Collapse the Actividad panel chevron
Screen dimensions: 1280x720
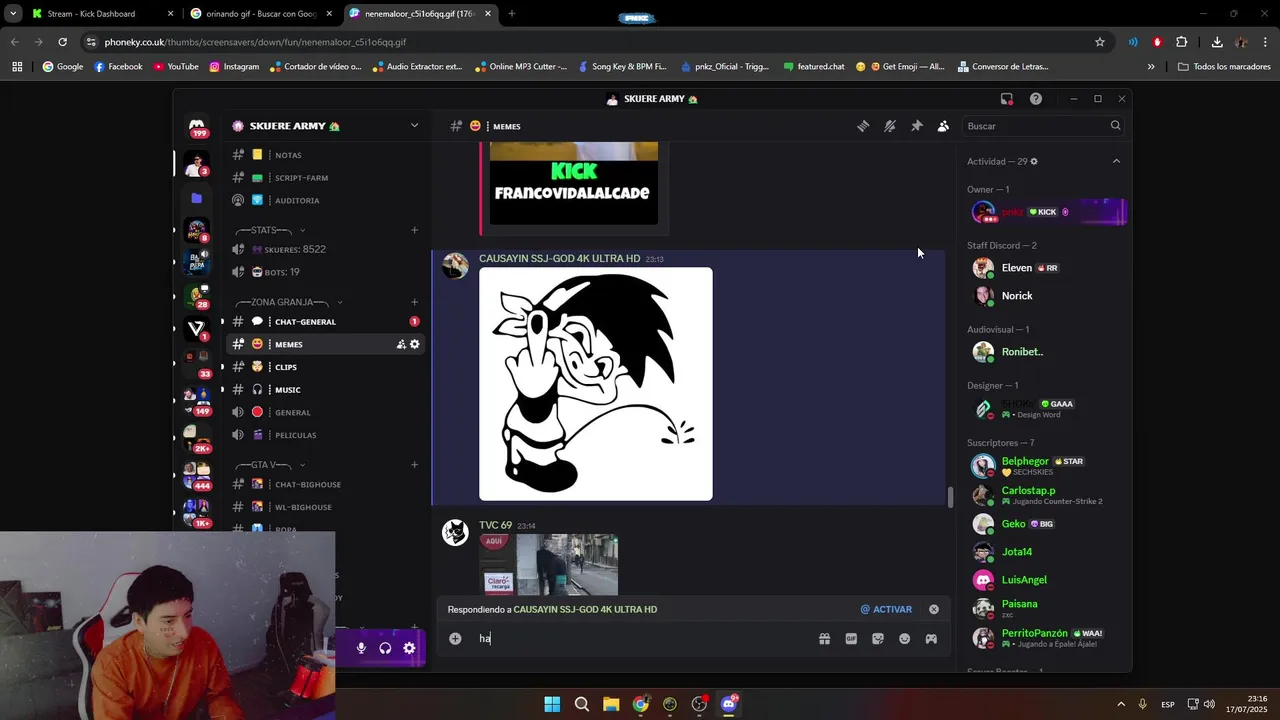click(x=1116, y=161)
